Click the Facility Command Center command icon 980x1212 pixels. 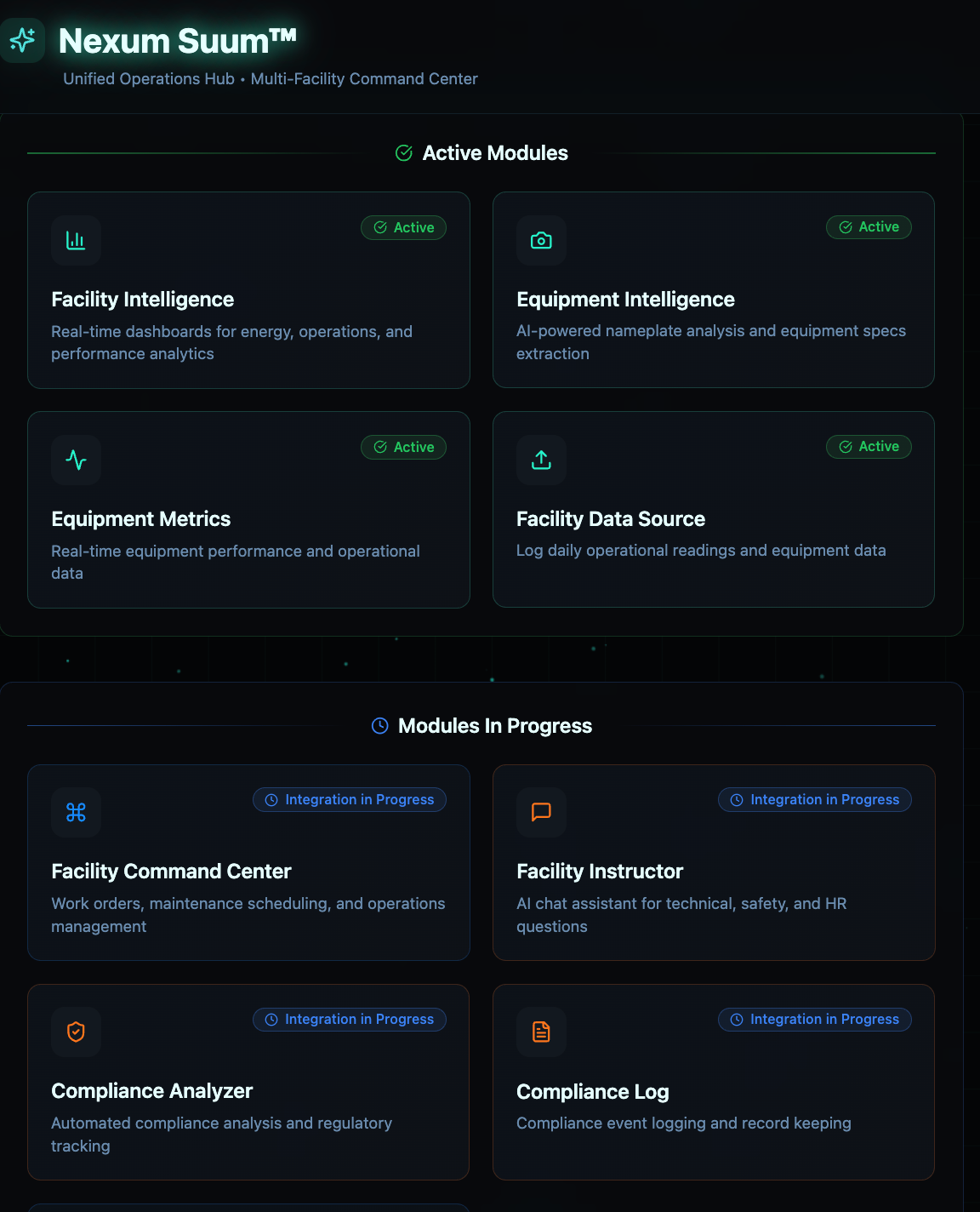(76, 813)
